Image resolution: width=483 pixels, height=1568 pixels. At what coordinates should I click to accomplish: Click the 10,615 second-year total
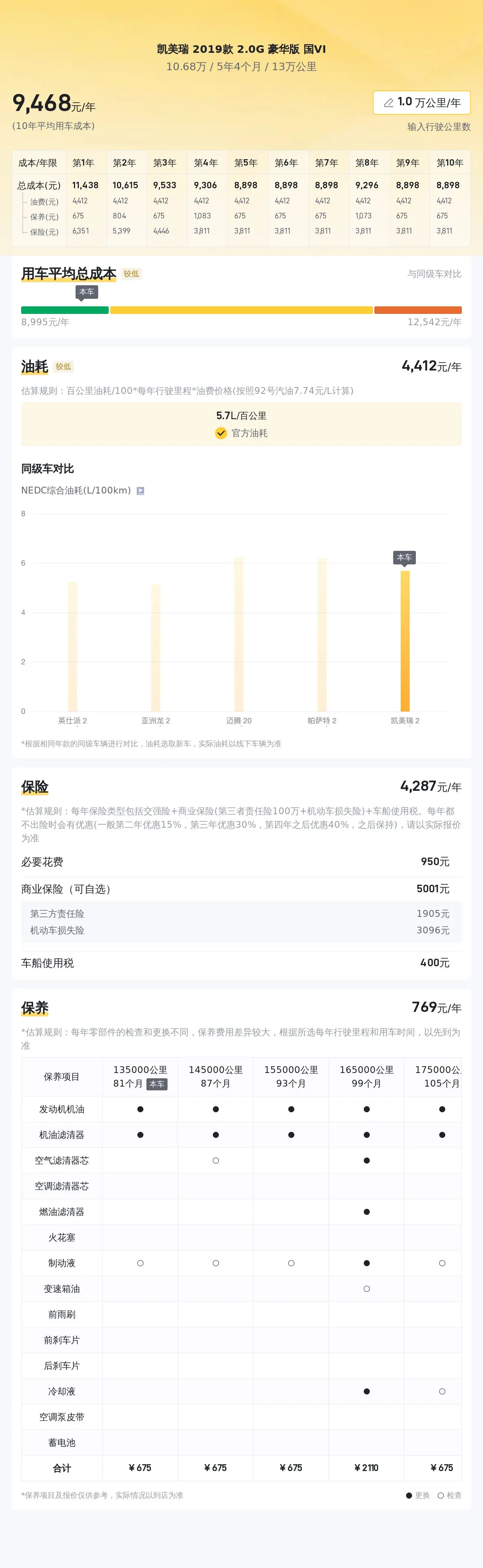[125, 185]
